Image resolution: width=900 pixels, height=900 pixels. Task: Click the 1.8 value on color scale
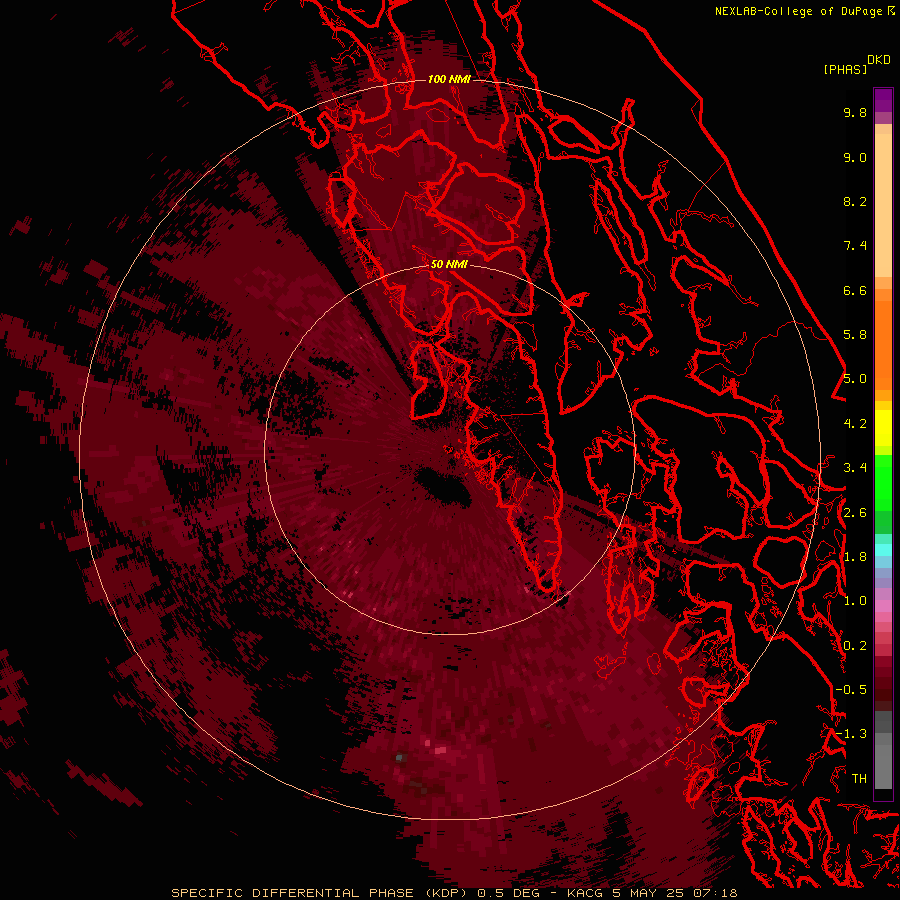(x=855, y=557)
